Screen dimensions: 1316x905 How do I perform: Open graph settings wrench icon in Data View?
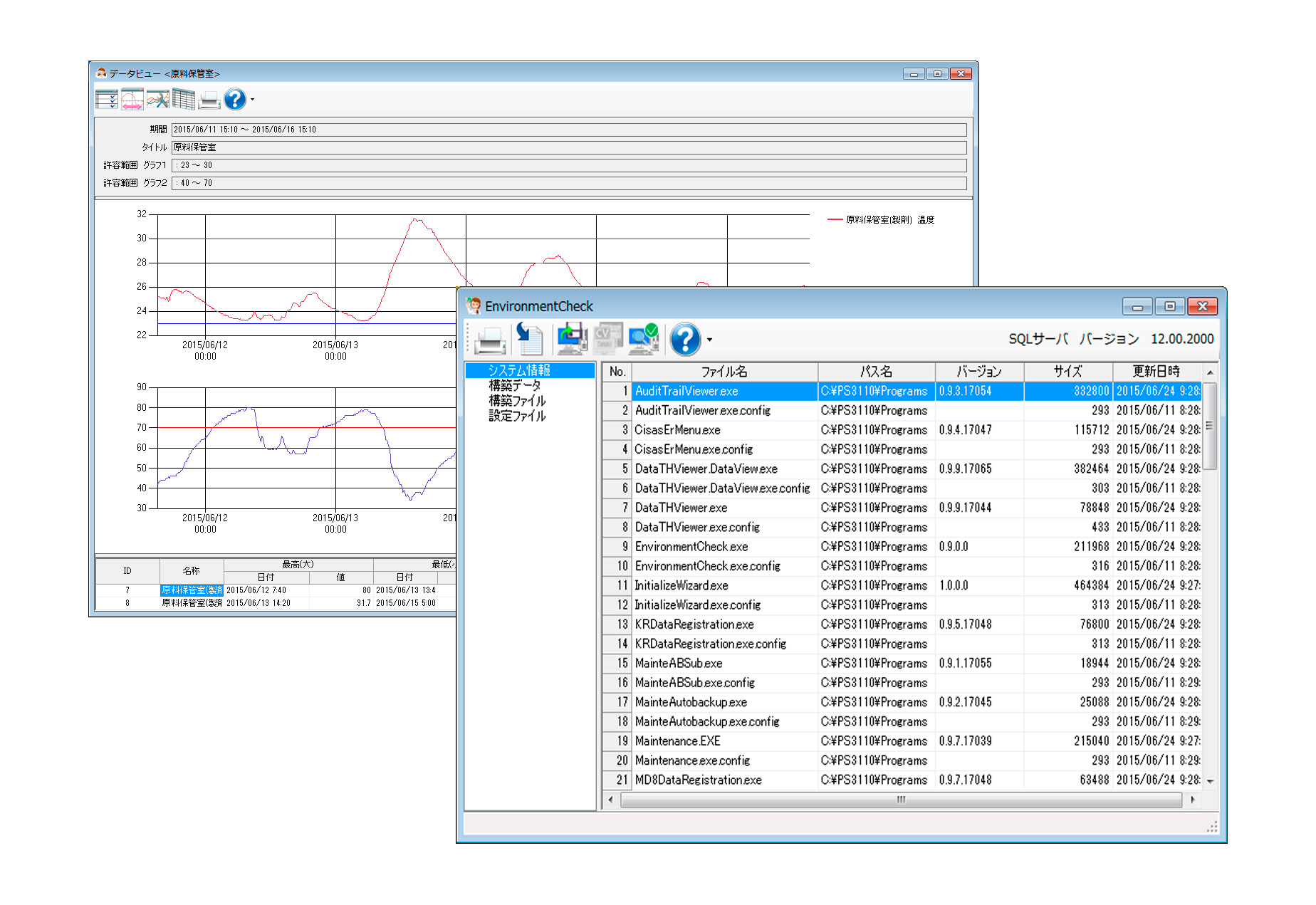click(x=158, y=100)
